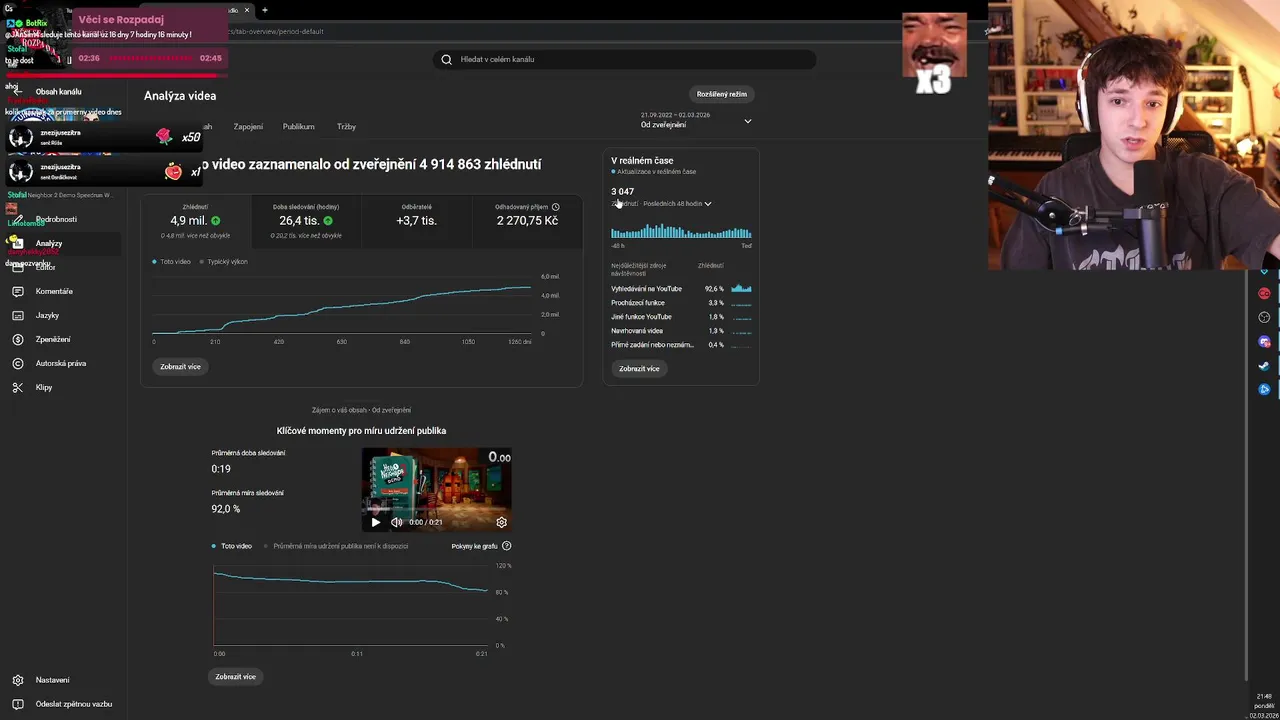Click the Pokyny ke grafu link

coord(474,546)
